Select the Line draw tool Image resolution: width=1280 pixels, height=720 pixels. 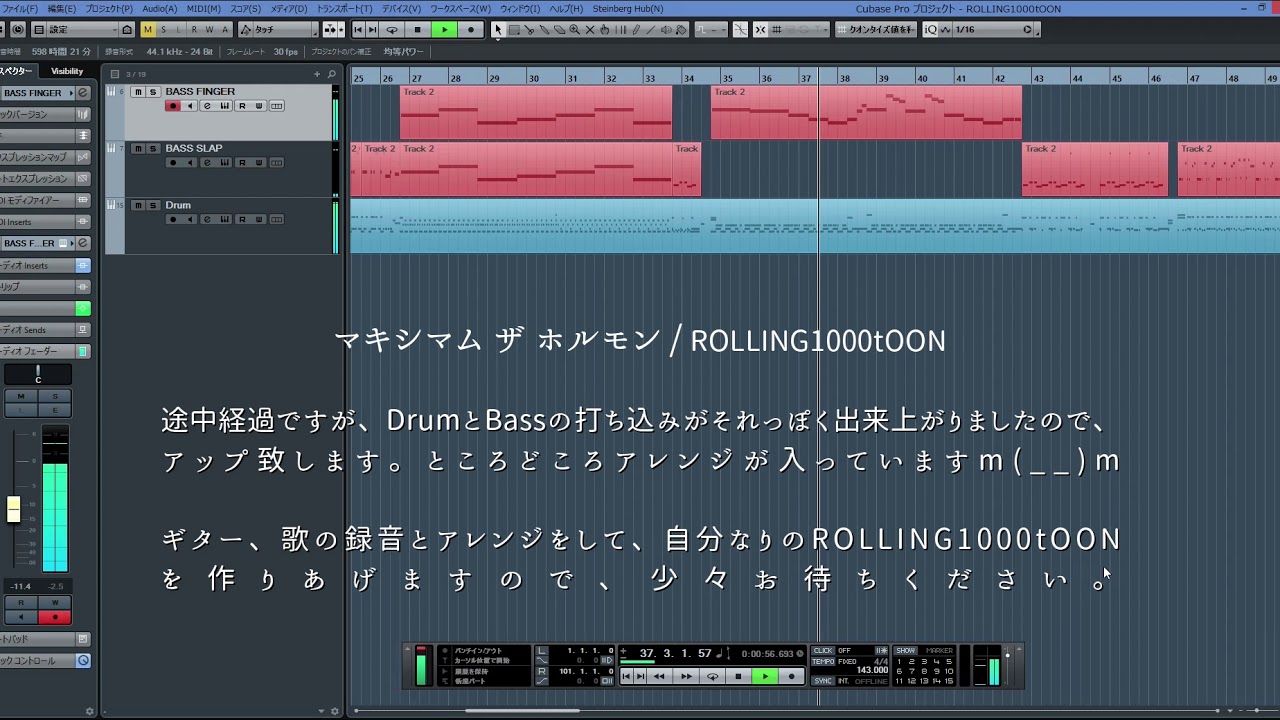(650, 30)
